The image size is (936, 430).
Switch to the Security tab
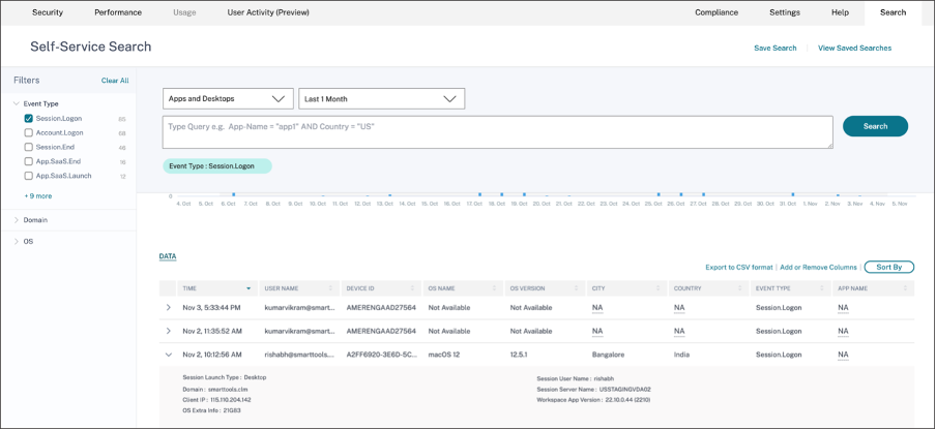tap(48, 12)
